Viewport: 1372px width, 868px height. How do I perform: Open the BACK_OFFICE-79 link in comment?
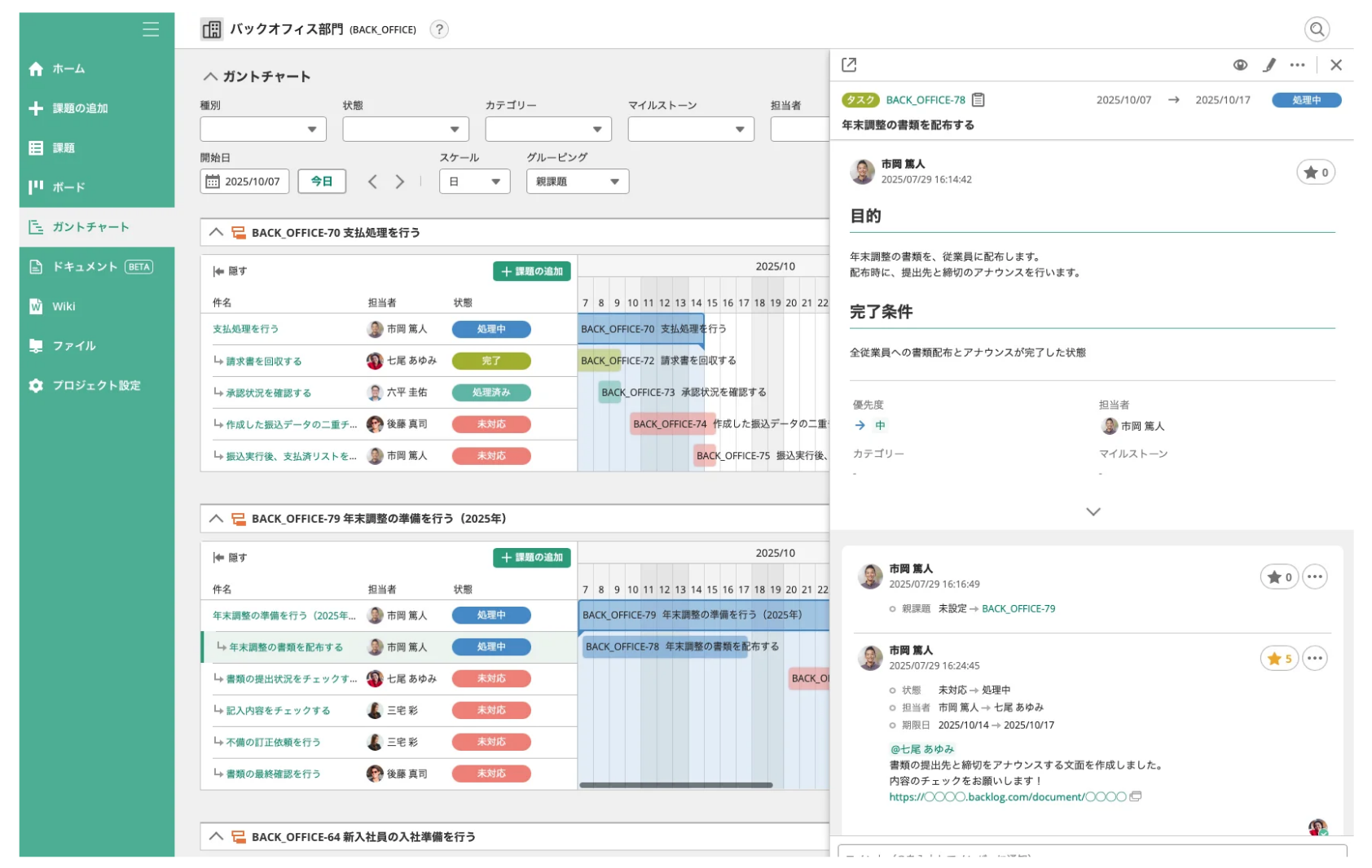1018,609
